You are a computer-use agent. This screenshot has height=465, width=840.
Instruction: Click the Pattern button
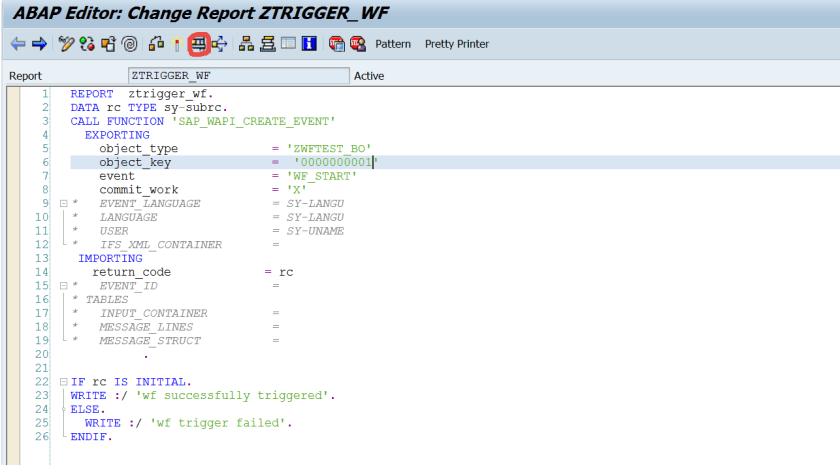click(x=393, y=44)
